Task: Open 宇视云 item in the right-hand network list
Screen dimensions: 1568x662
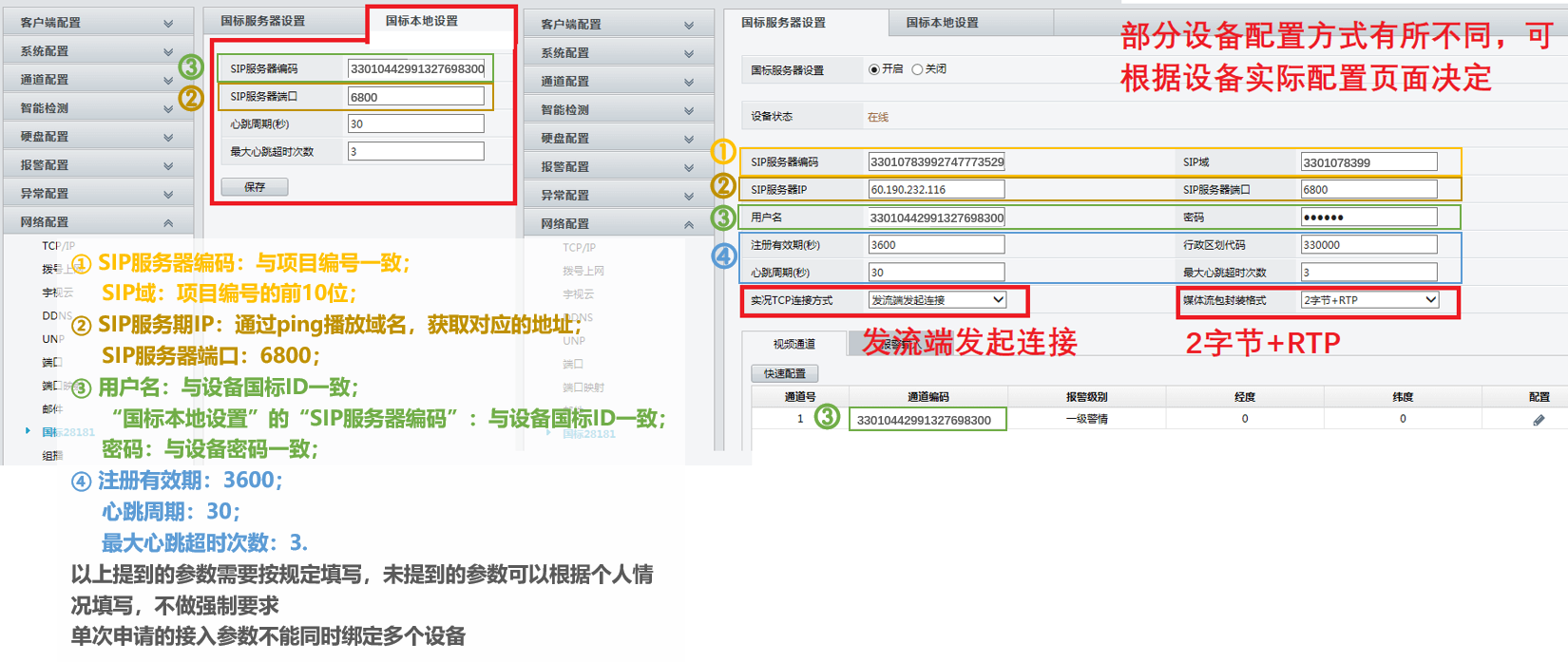Action: [578, 294]
